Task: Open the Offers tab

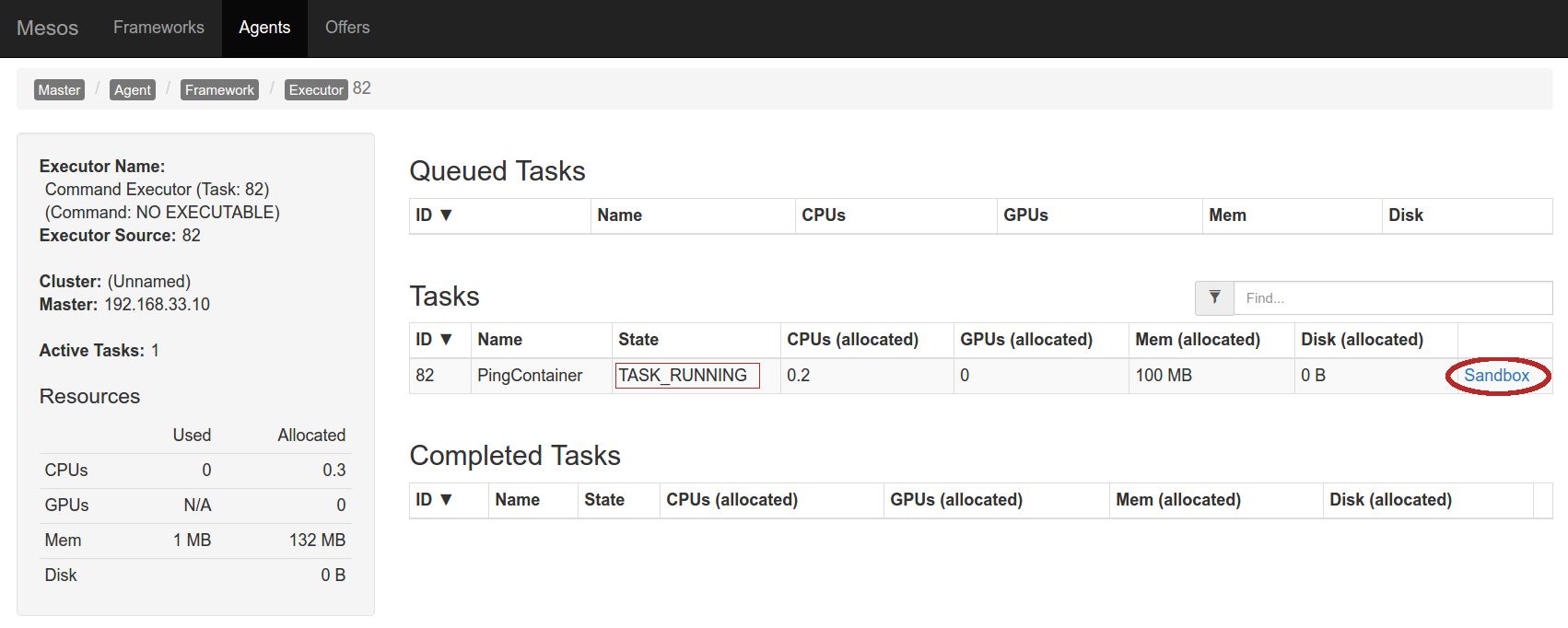Action: pyautogui.click(x=347, y=28)
